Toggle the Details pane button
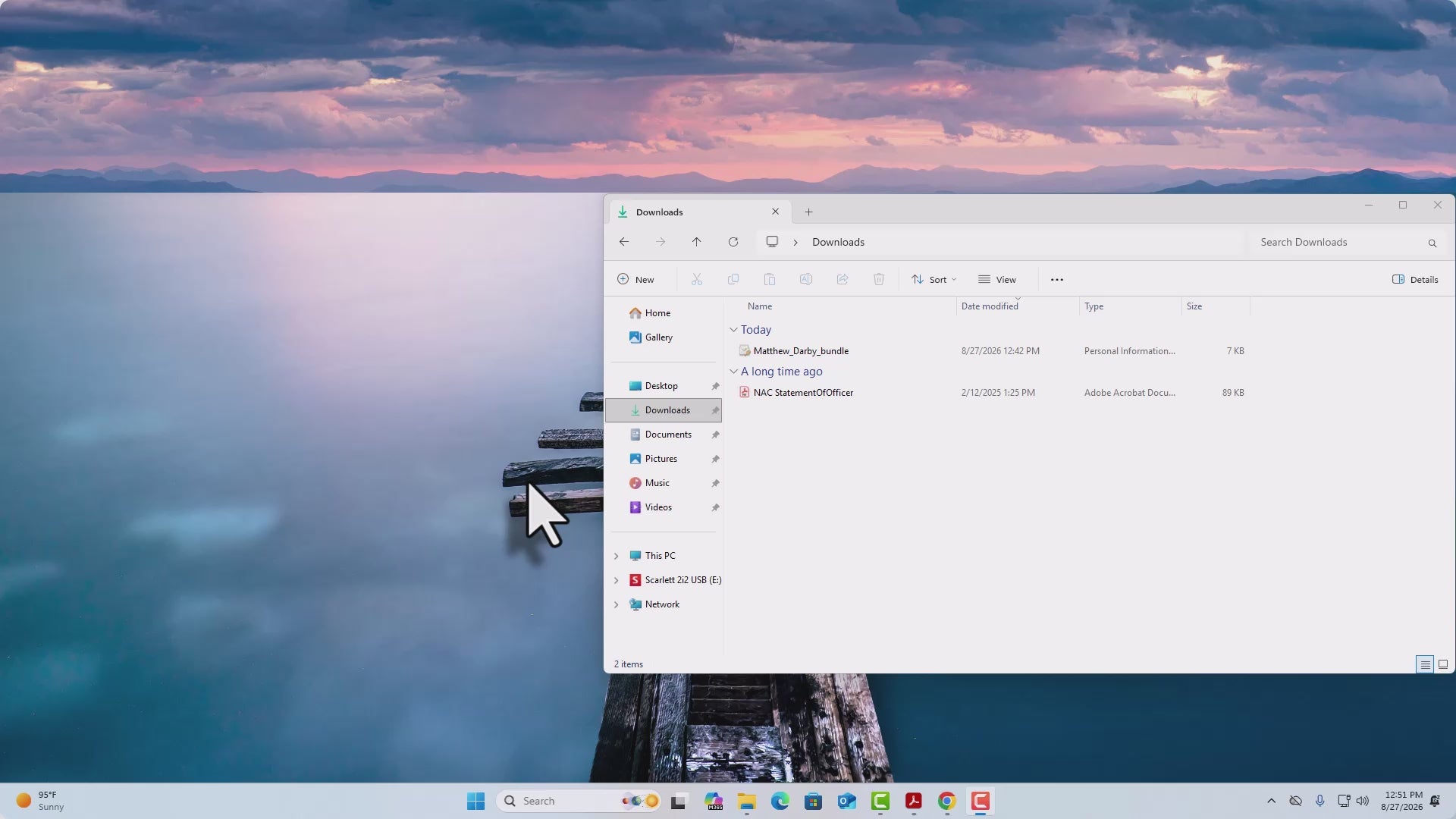1456x819 pixels. pos(1415,280)
